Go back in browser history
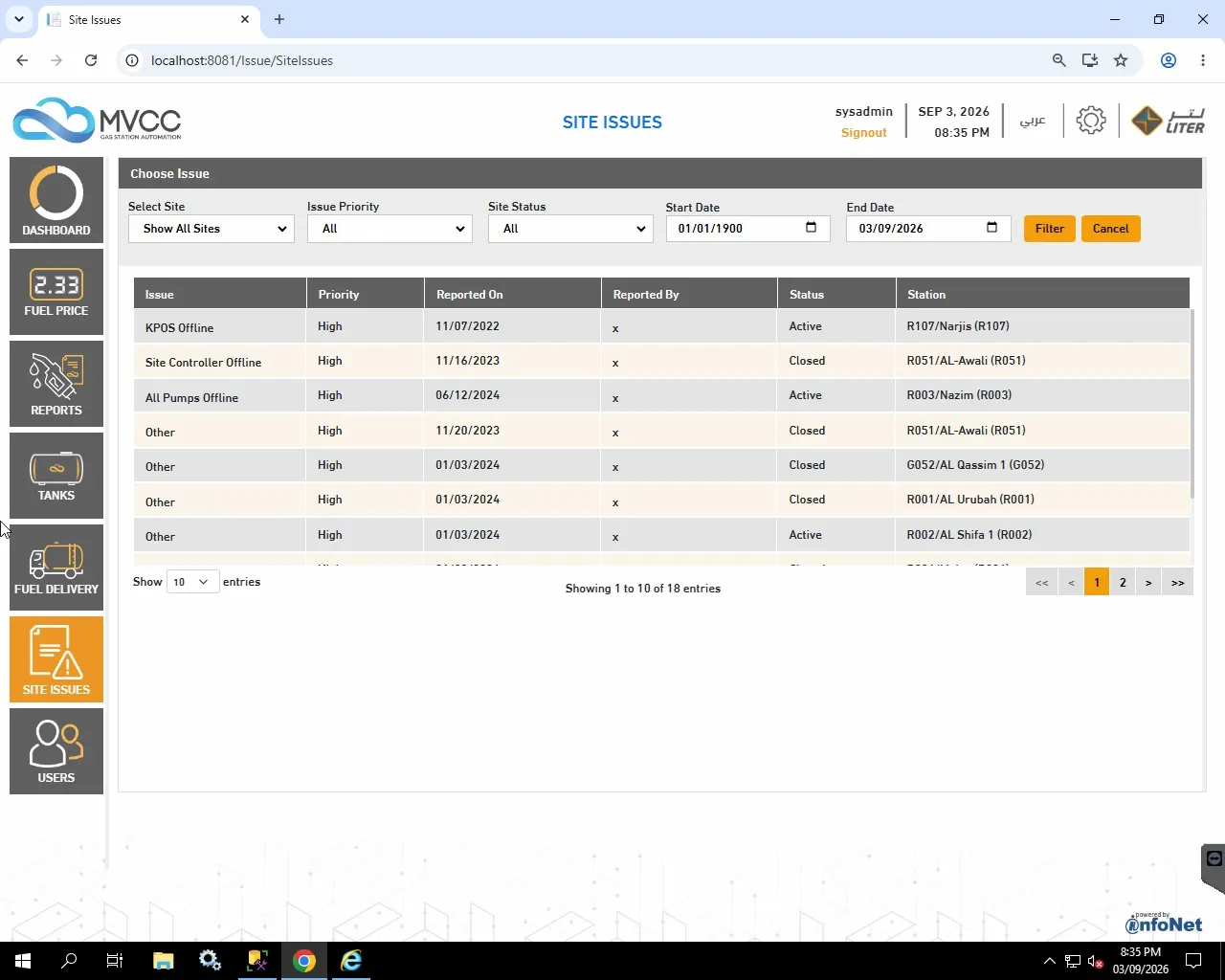 [22, 60]
